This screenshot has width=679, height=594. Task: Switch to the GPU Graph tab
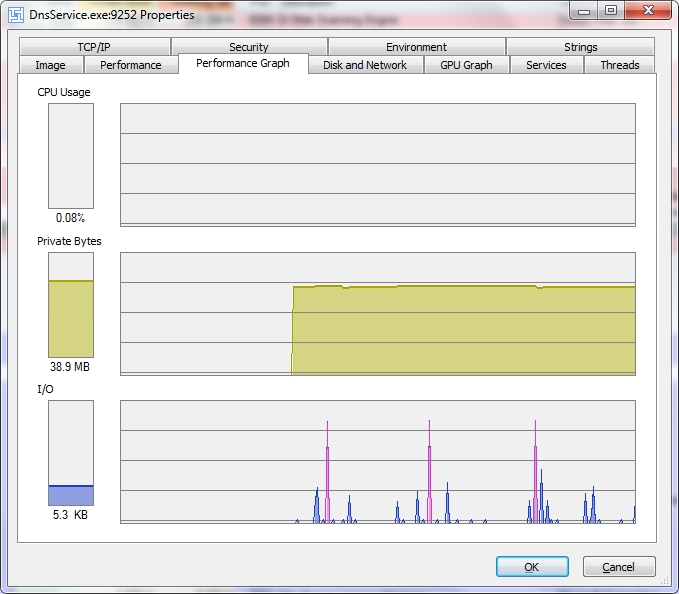(x=466, y=65)
